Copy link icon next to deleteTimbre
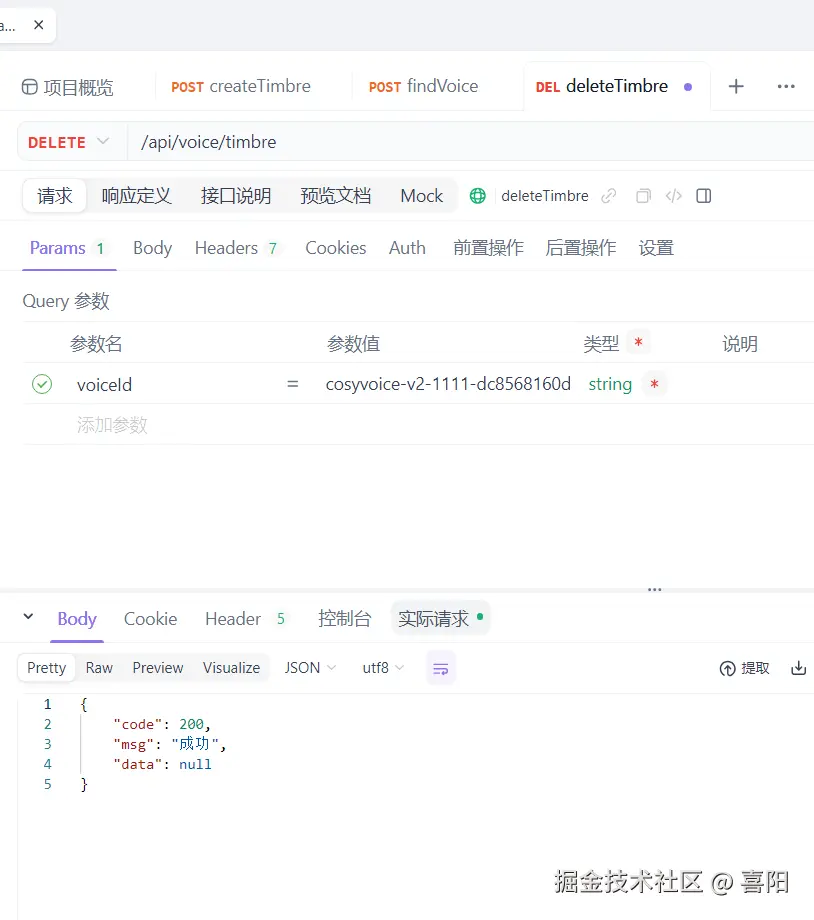The width and height of the screenshot is (814, 920). point(609,195)
